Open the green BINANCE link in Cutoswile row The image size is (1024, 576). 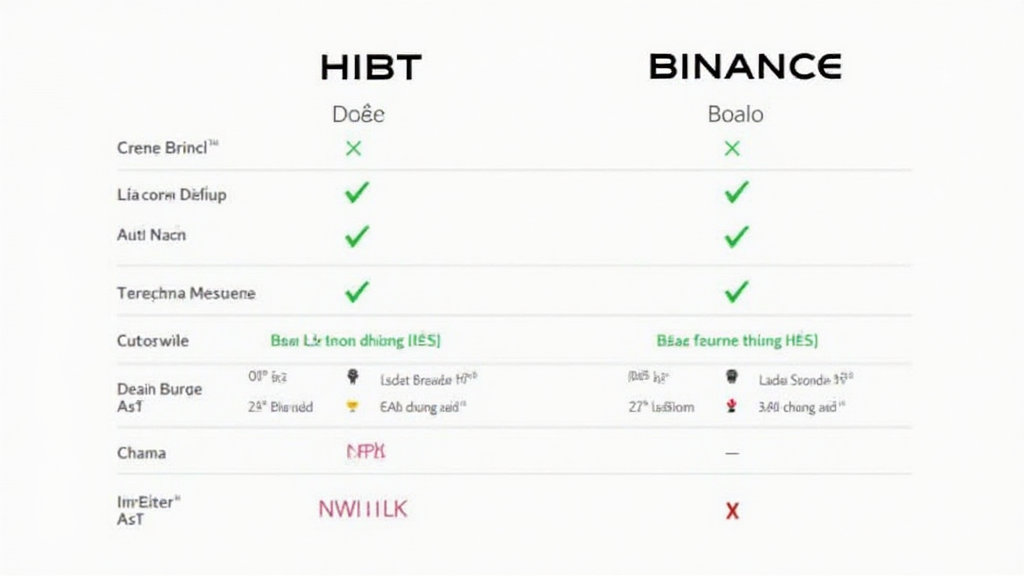737,341
